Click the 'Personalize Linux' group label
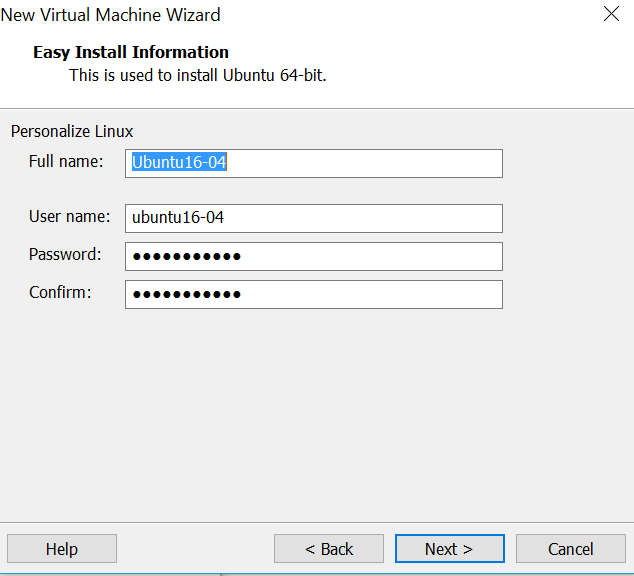The width and height of the screenshot is (634, 576). coord(72,131)
